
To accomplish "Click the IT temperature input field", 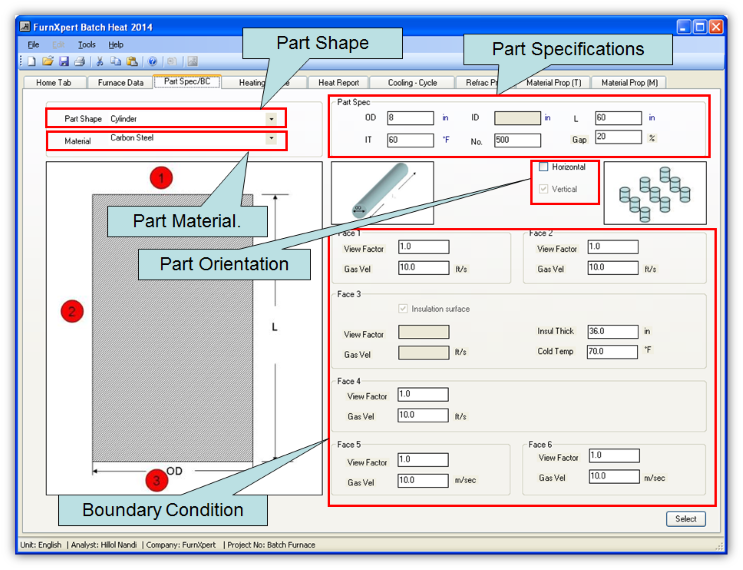I will pos(410,140).
